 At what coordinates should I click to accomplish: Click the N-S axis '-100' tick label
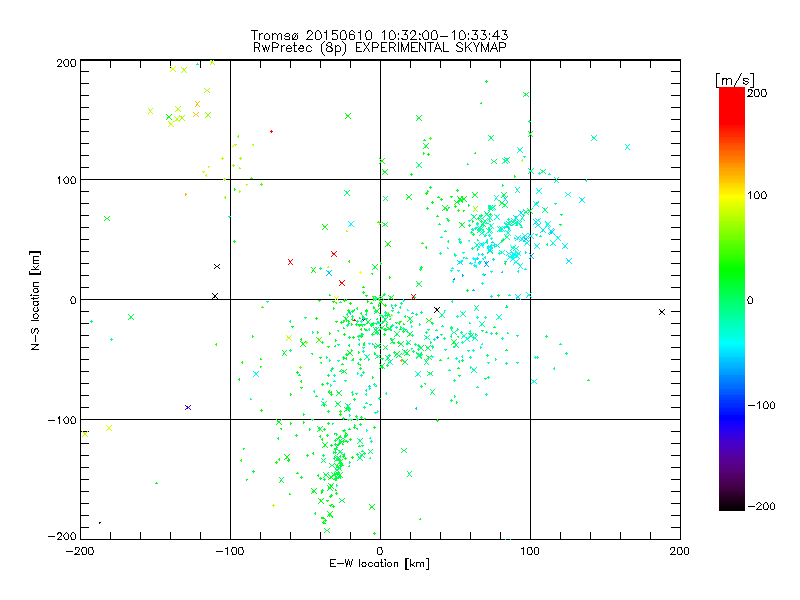[x=62, y=420]
